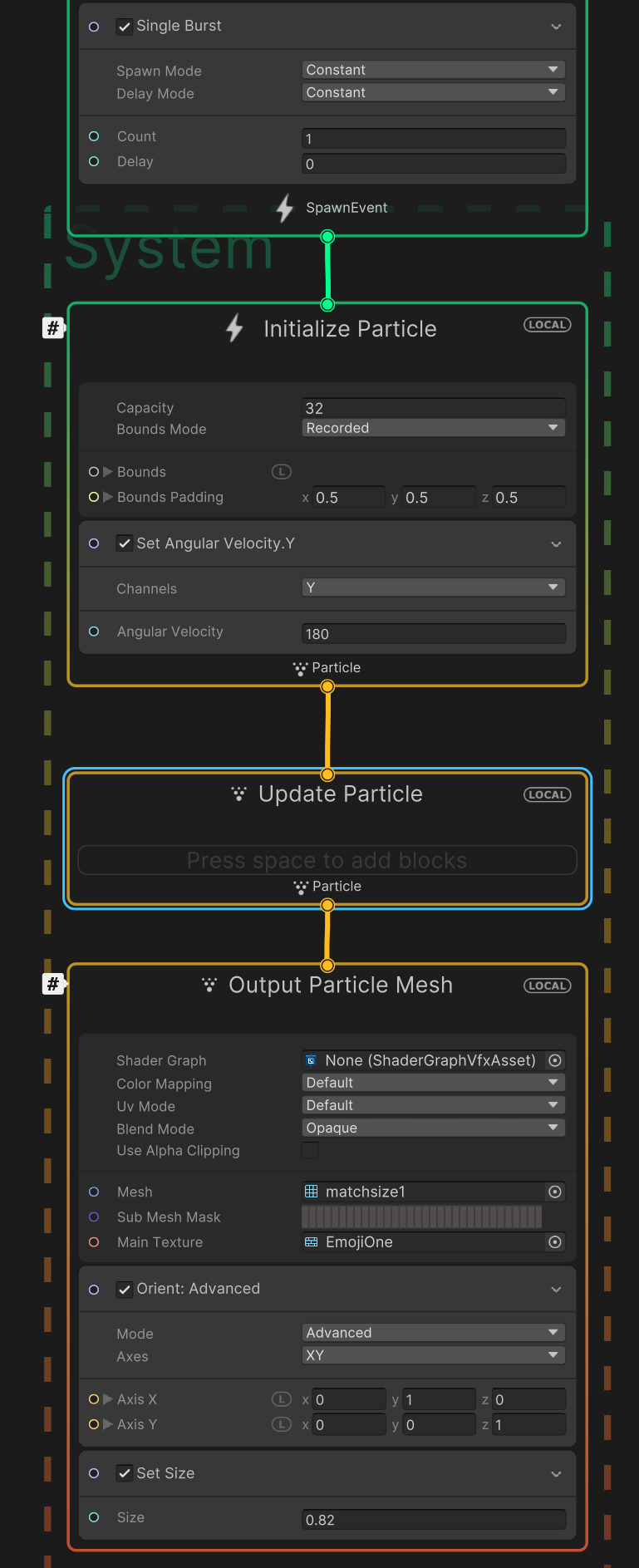Image resolution: width=639 pixels, height=1568 pixels.
Task: Click the Particle anchor icon below Initialize Particle
Action: tap(299, 667)
